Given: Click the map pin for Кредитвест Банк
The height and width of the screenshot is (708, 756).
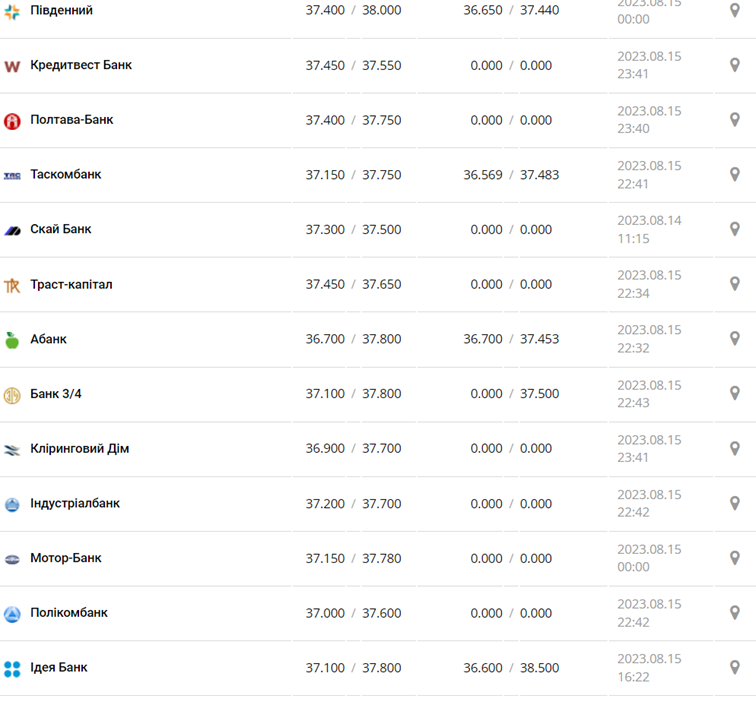Looking at the screenshot, I should (734, 65).
